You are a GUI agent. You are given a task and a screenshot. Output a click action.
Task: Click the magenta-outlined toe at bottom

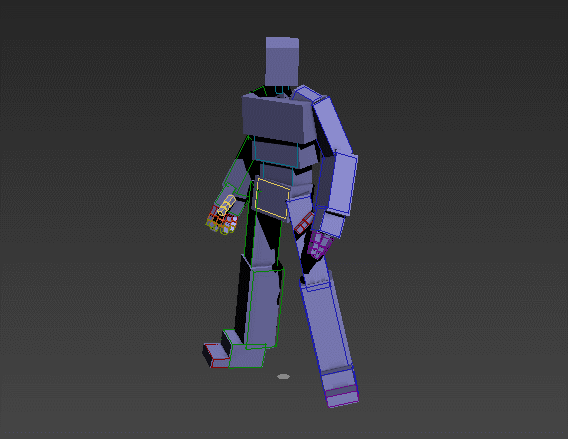point(342,397)
